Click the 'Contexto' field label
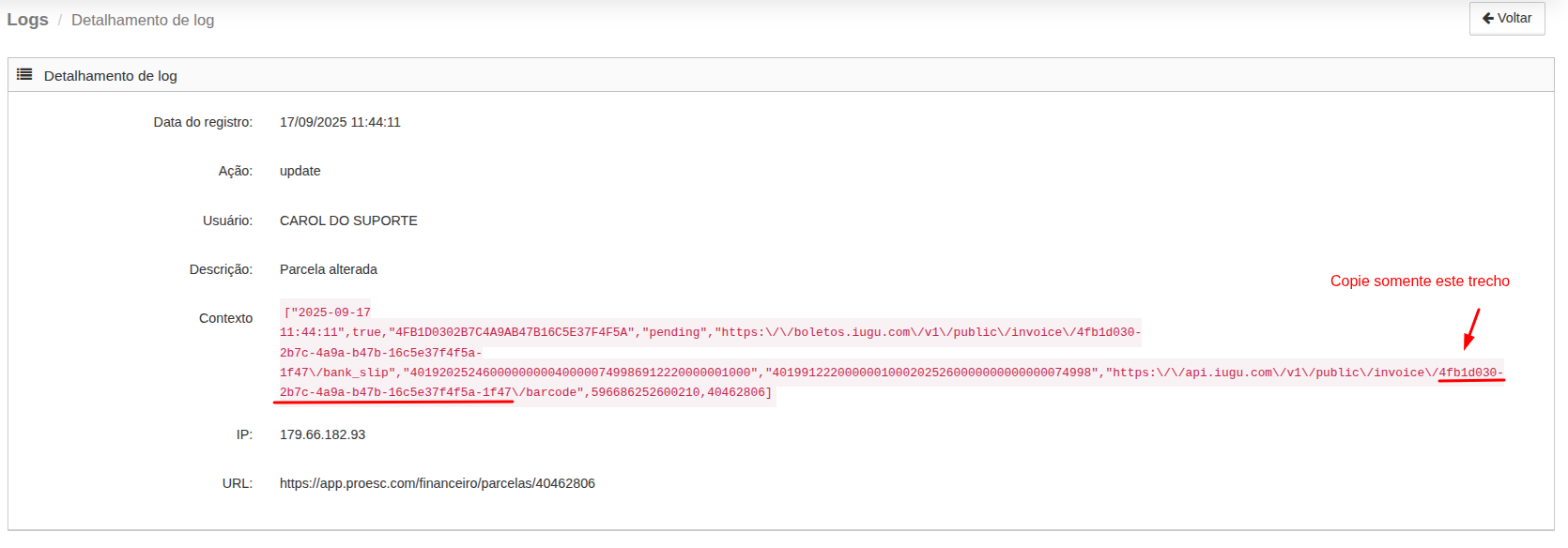Image resolution: width=1568 pixels, height=548 pixels. click(225, 318)
